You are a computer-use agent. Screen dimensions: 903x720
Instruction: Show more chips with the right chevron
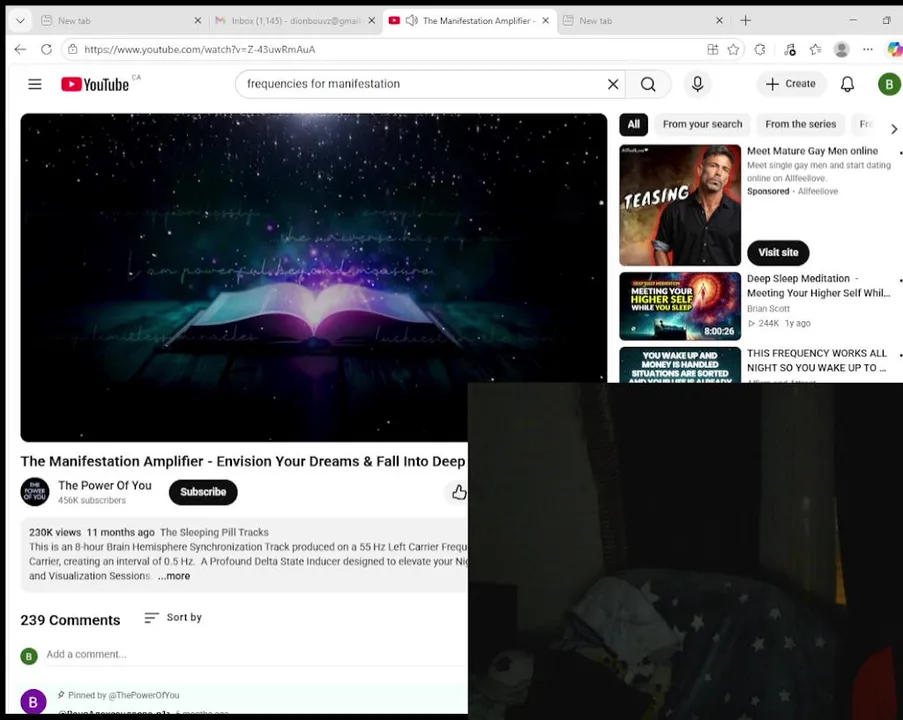(894, 129)
